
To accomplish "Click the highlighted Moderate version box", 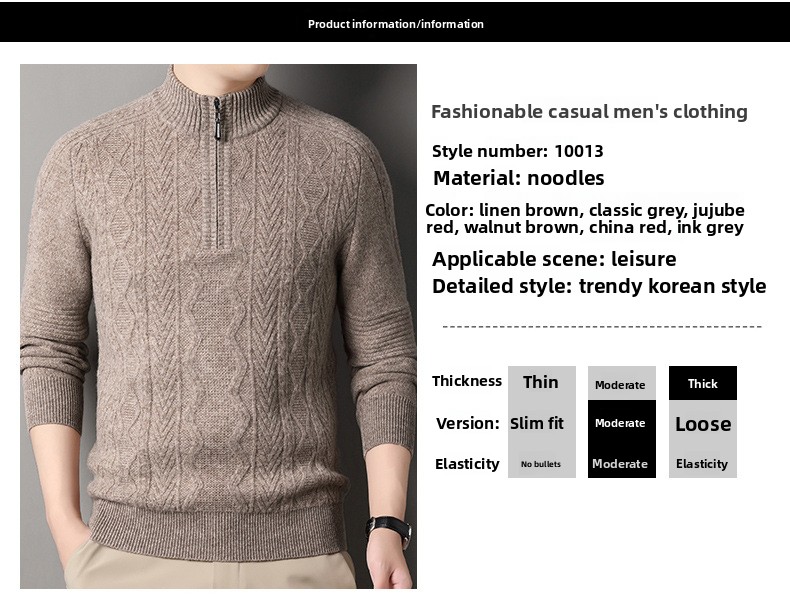I will tap(622, 423).
